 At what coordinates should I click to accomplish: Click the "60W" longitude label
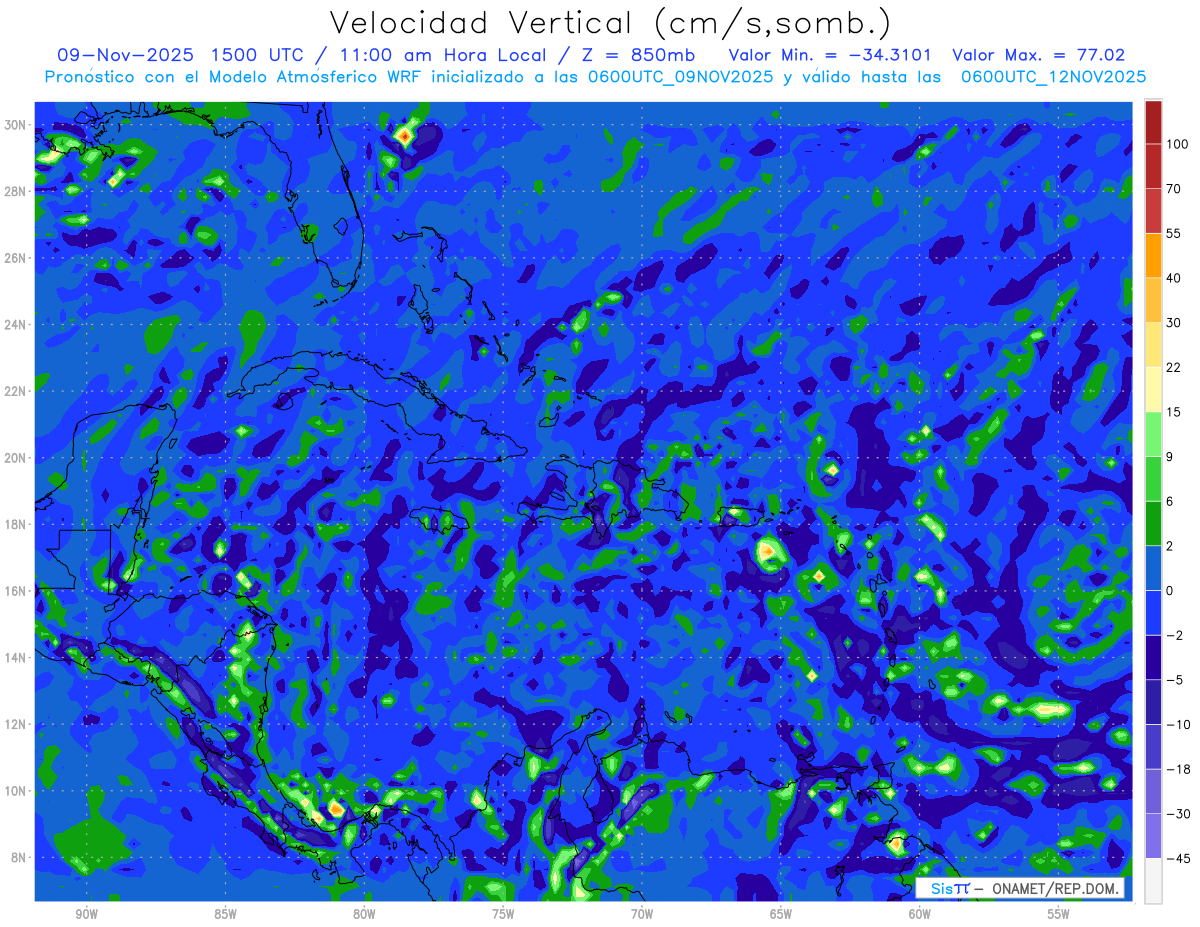[x=920, y=914]
